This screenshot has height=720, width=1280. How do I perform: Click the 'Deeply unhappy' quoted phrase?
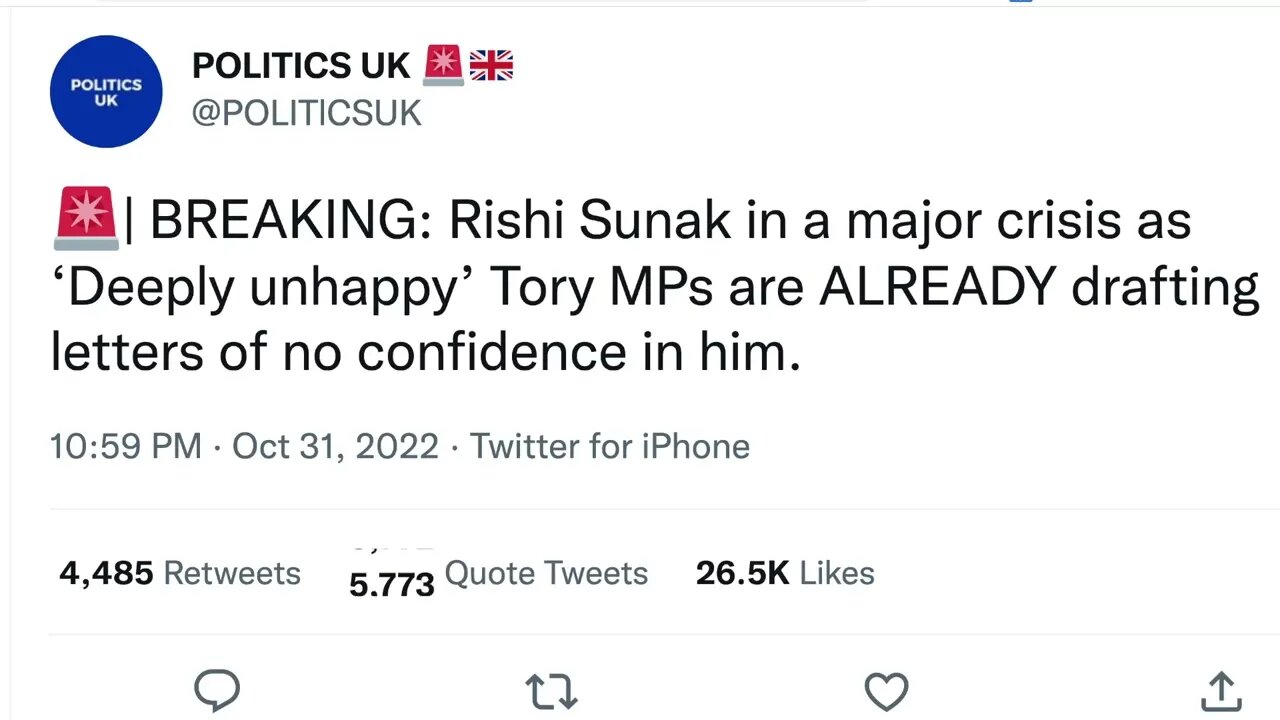coord(262,288)
